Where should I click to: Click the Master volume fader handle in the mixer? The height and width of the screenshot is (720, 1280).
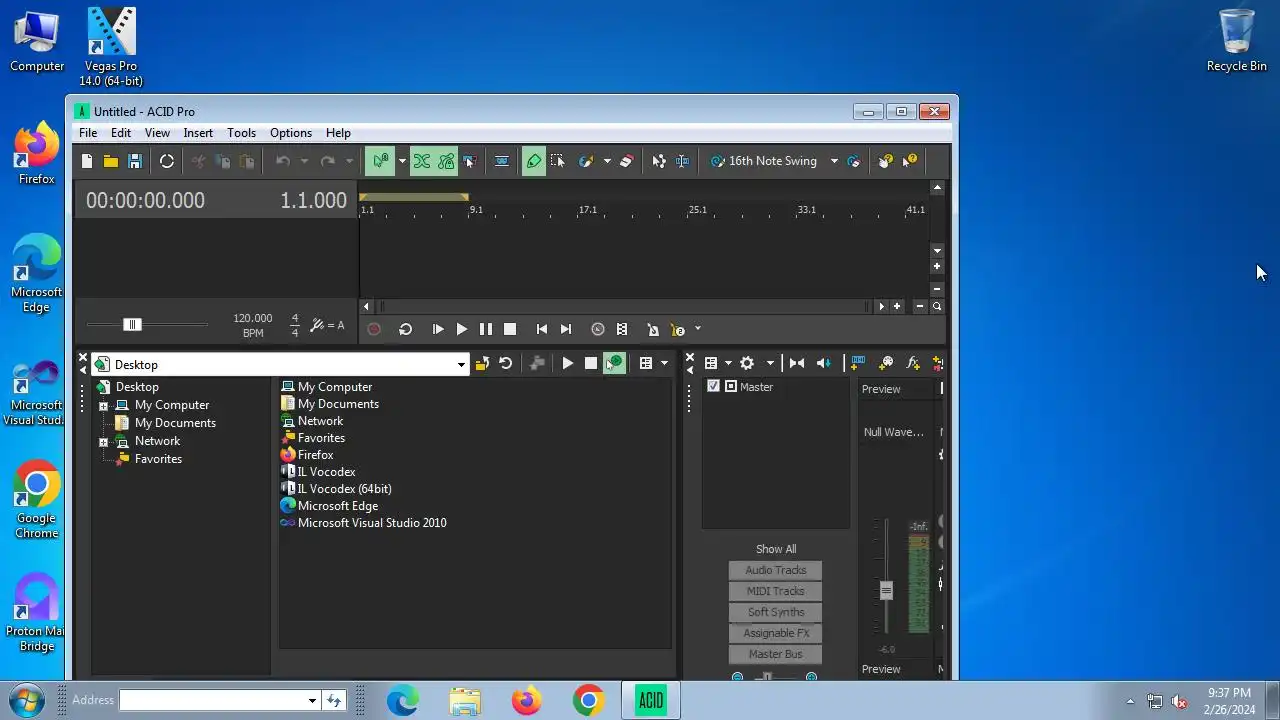tap(886, 590)
